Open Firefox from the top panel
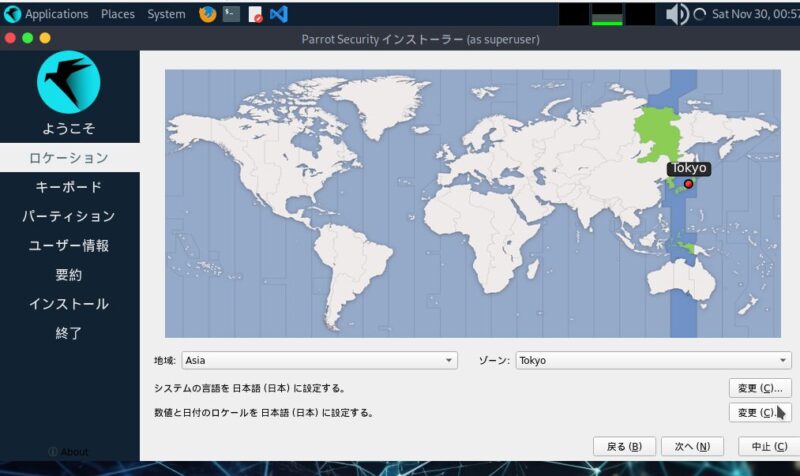The height and width of the screenshot is (476, 800). 208,14
